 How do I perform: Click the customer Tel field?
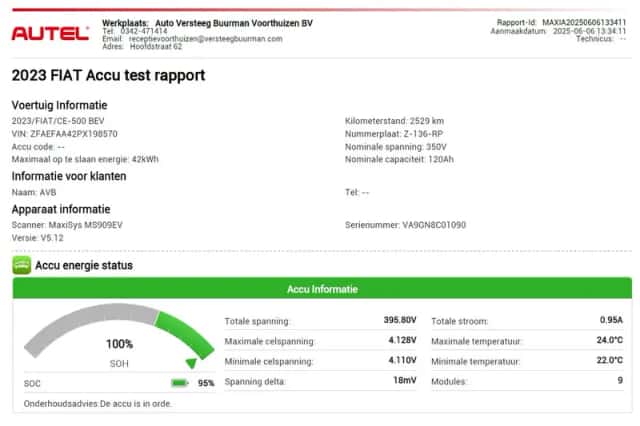(357, 192)
